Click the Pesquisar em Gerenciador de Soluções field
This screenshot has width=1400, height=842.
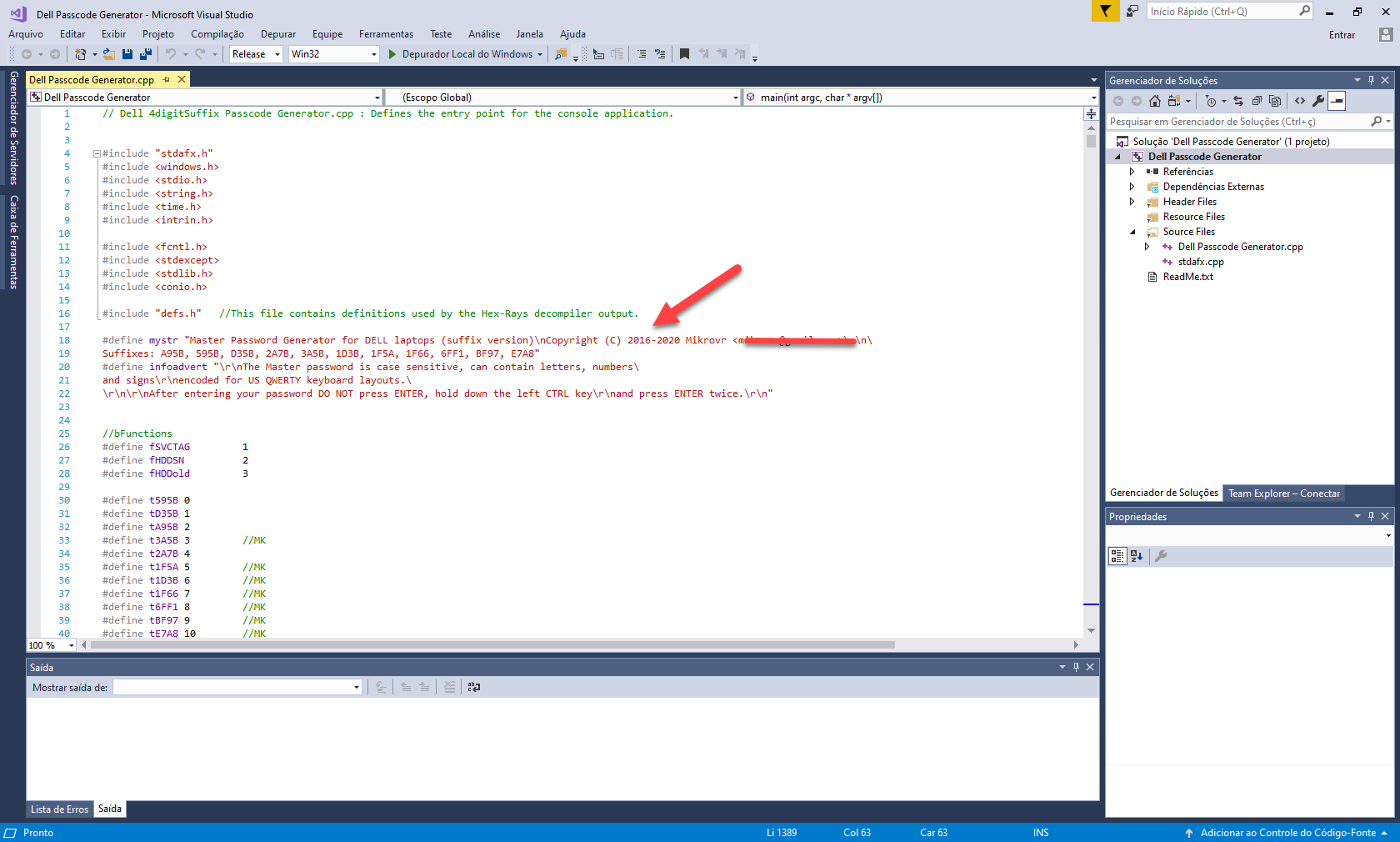1250,122
